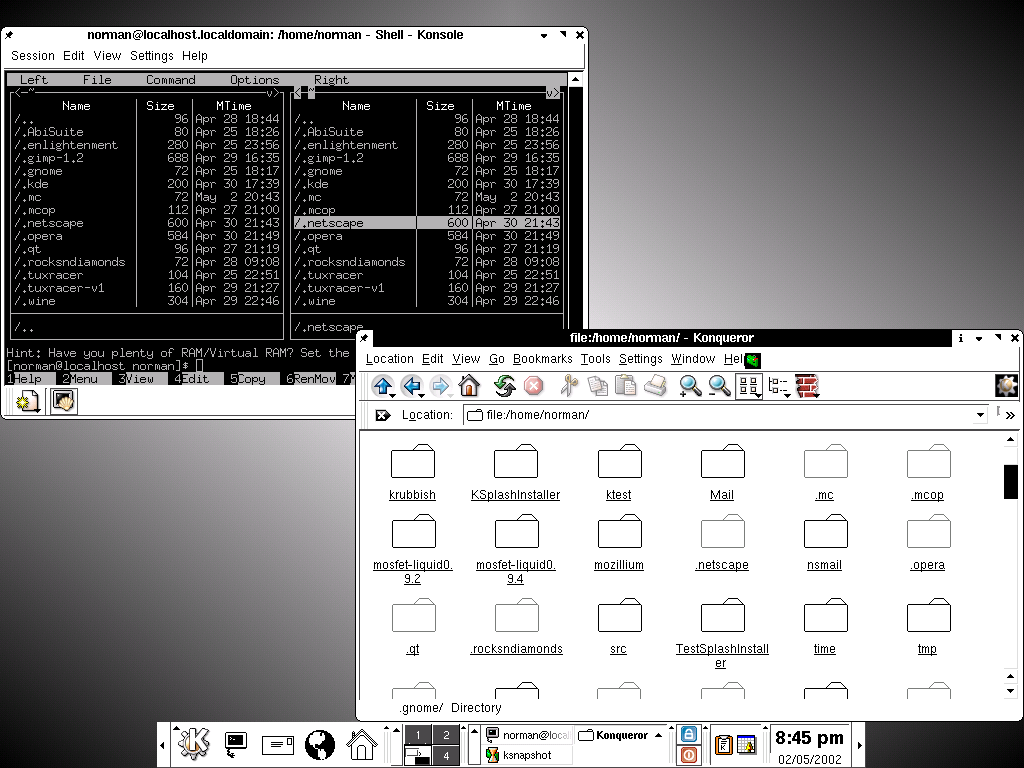Click the Copy icon in Konqueror toolbar
Image resolution: width=1024 pixels, height=768 pixels.
[x=597, y=386]
